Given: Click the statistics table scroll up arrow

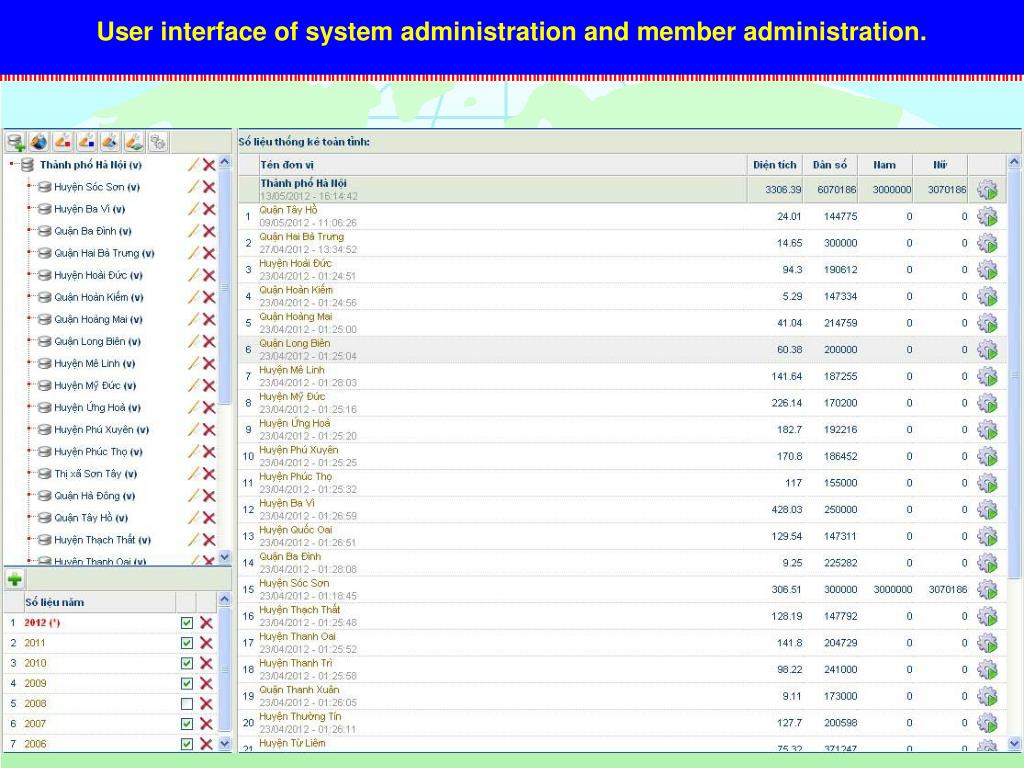Looking at the screenshot, I should (x=1014, y=161).
